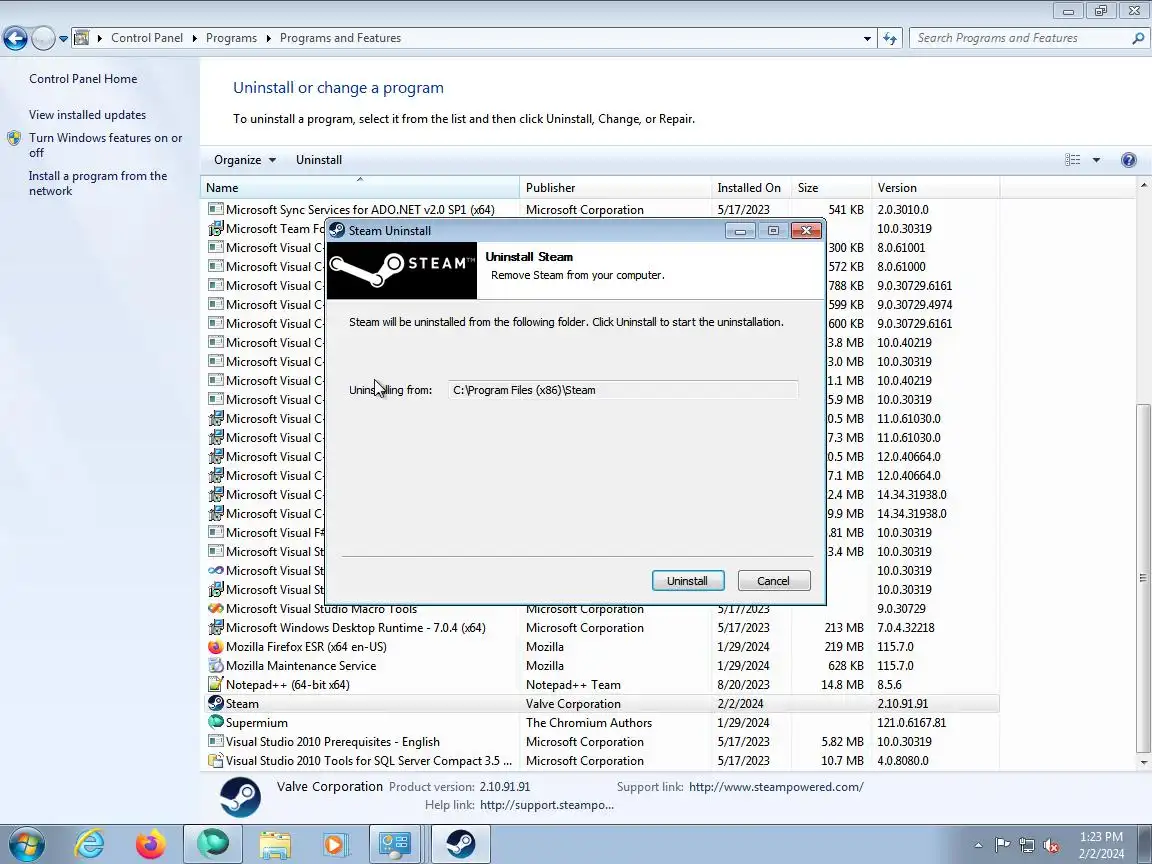The height and width of the screenshot is (864, 1152).
Task: Select the Microsoft Team Foundation entry icon
Action: tap(215, 228)
